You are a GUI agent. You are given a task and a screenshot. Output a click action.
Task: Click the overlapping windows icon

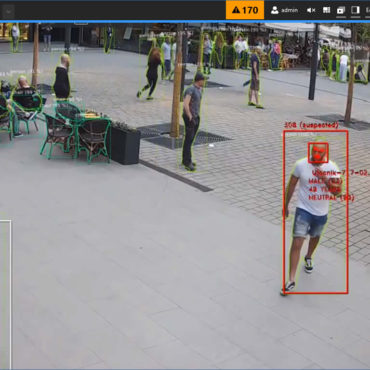(x=341, y=10)
